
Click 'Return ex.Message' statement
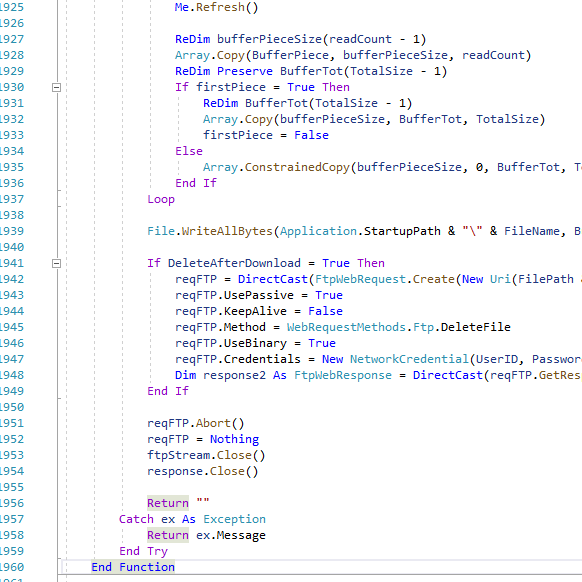pos(206,535)
